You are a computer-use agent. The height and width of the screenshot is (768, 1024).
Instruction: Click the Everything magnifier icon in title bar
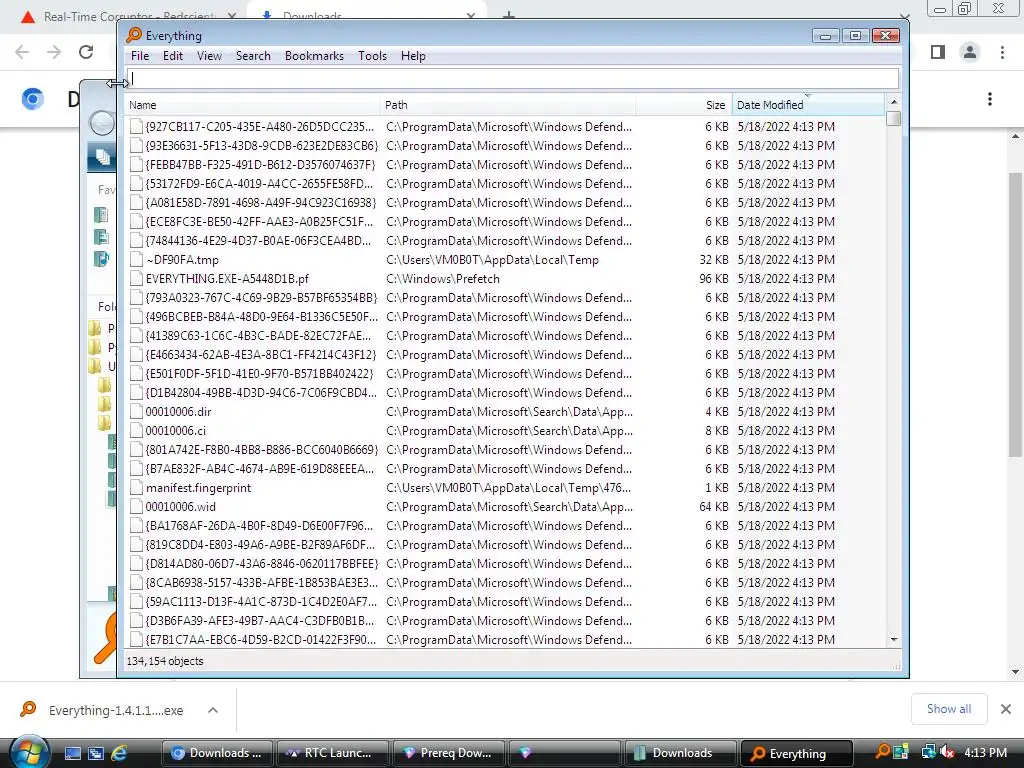pyautogui.click(x=135, y=35)
